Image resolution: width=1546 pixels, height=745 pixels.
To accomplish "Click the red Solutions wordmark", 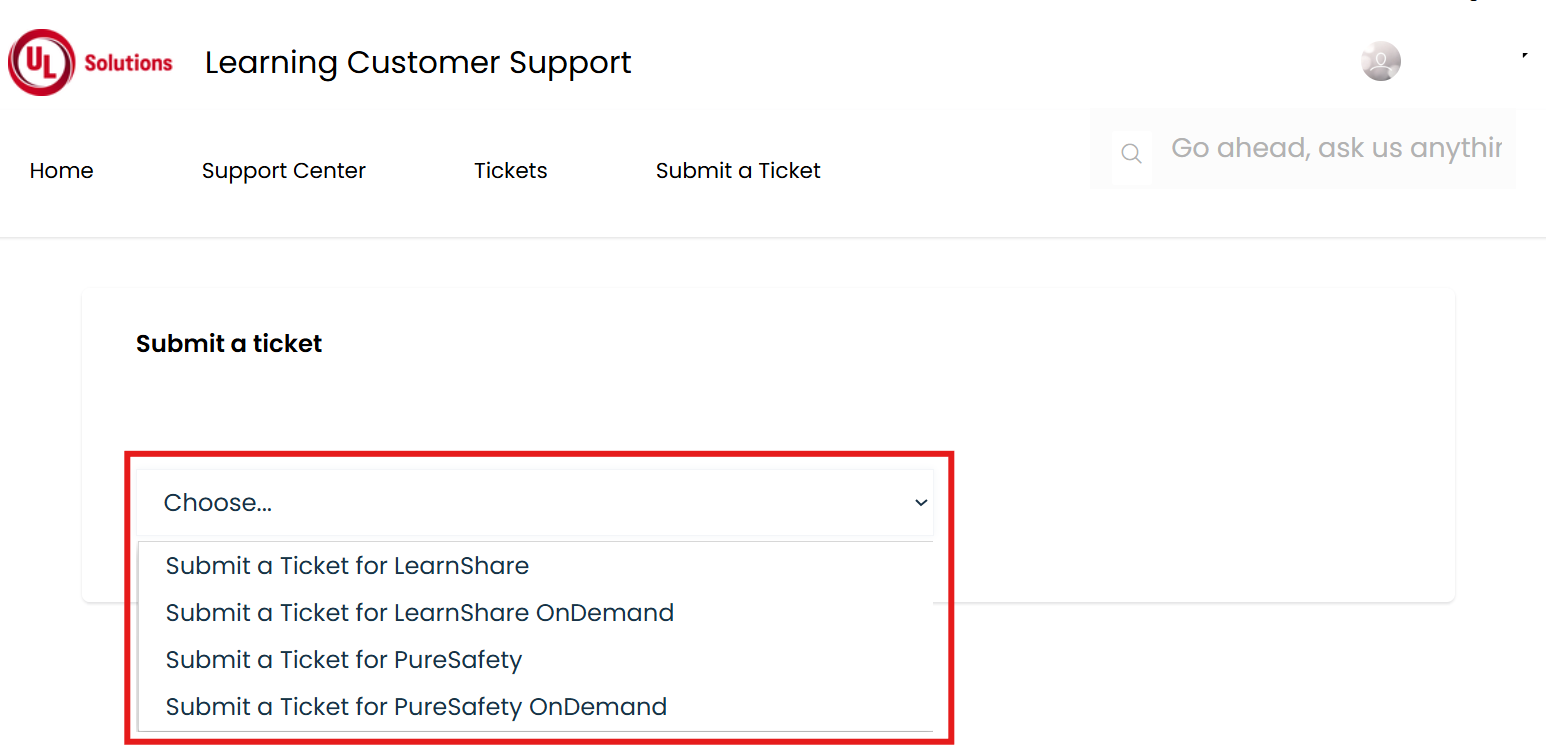I will [128, 63].
